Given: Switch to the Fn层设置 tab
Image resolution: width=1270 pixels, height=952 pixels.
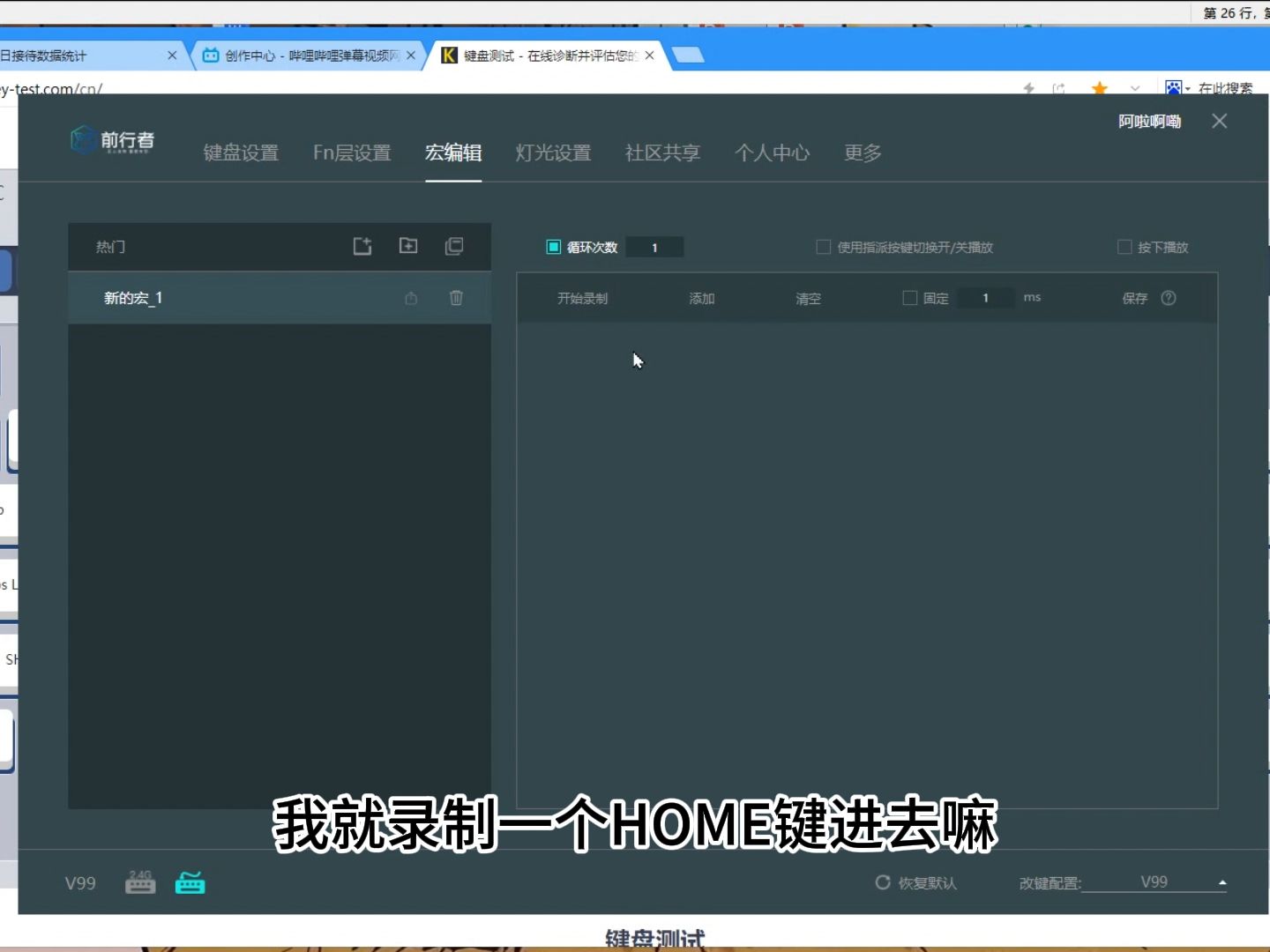Looking at the screenshot, I should tap(352, 152).
